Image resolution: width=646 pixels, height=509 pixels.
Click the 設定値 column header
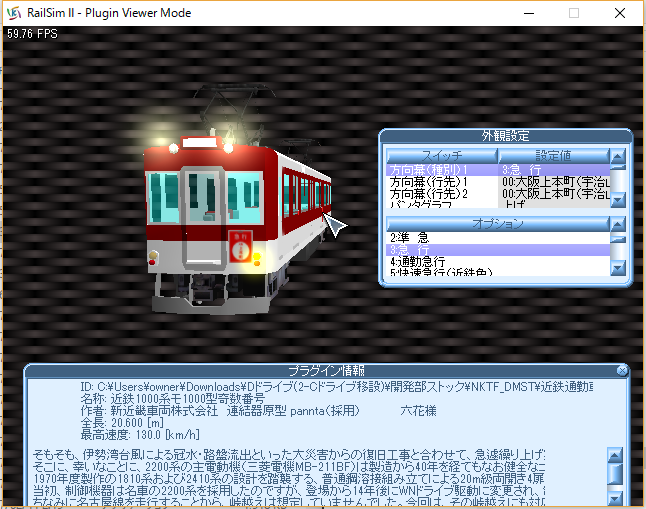tap(553, 156)
